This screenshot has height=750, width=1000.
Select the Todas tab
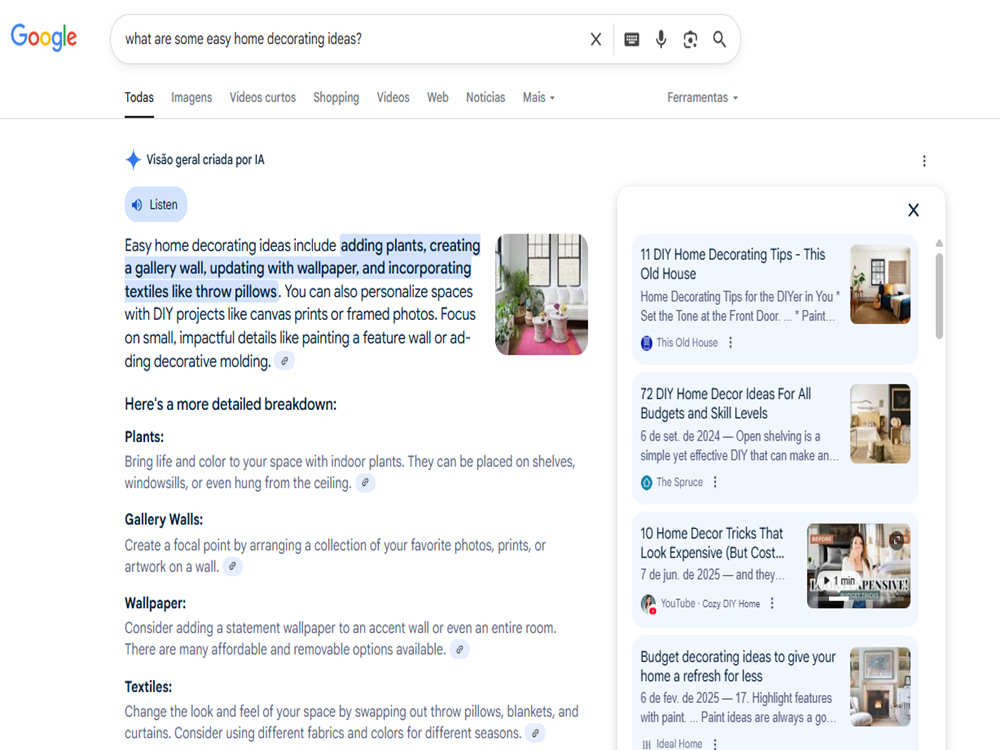pos(139,98)
